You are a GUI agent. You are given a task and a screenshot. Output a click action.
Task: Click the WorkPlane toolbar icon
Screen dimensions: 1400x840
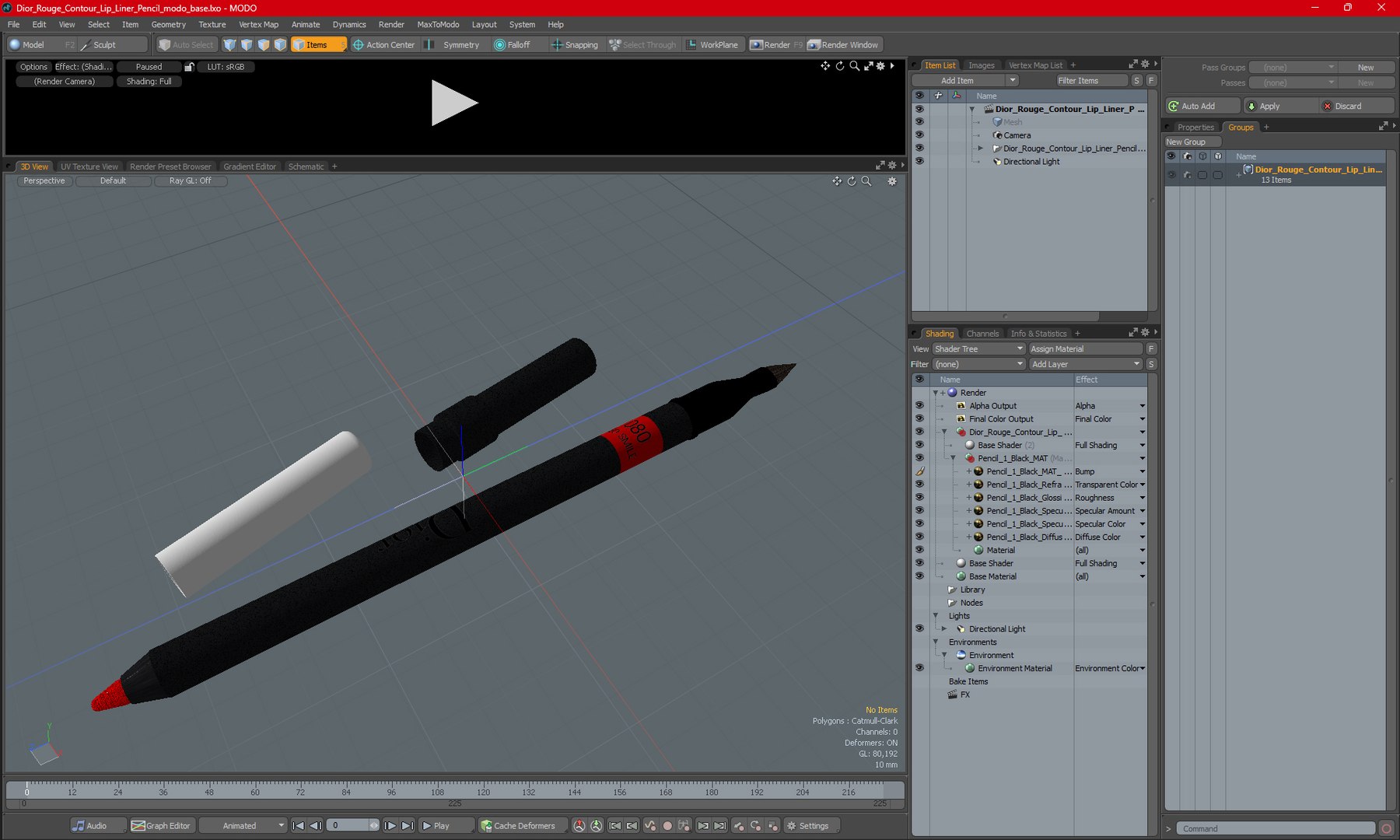(x=691, y=45)
